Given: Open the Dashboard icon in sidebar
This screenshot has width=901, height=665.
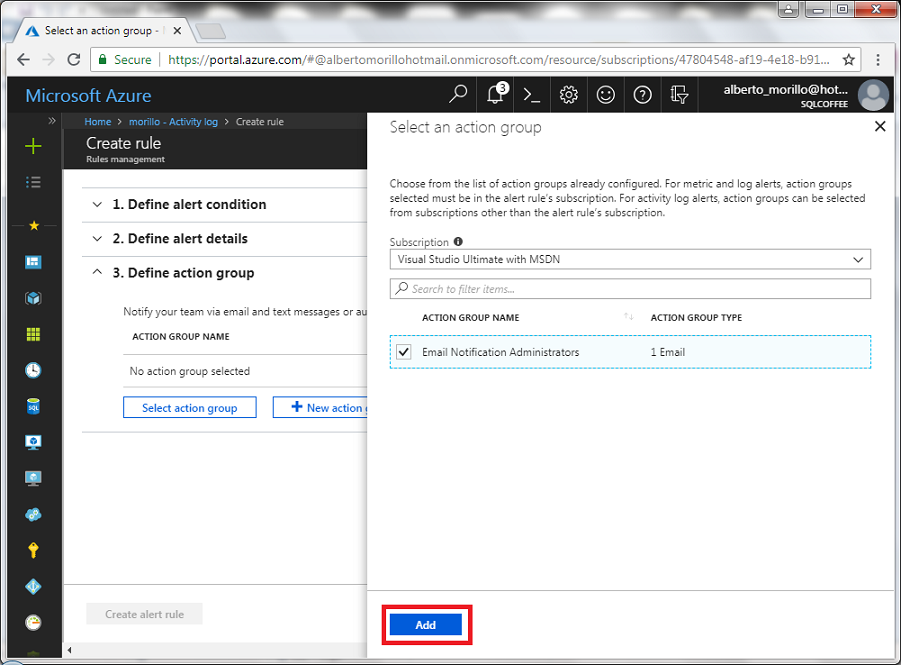Looking at the screenshot, I should coord(33,262).
